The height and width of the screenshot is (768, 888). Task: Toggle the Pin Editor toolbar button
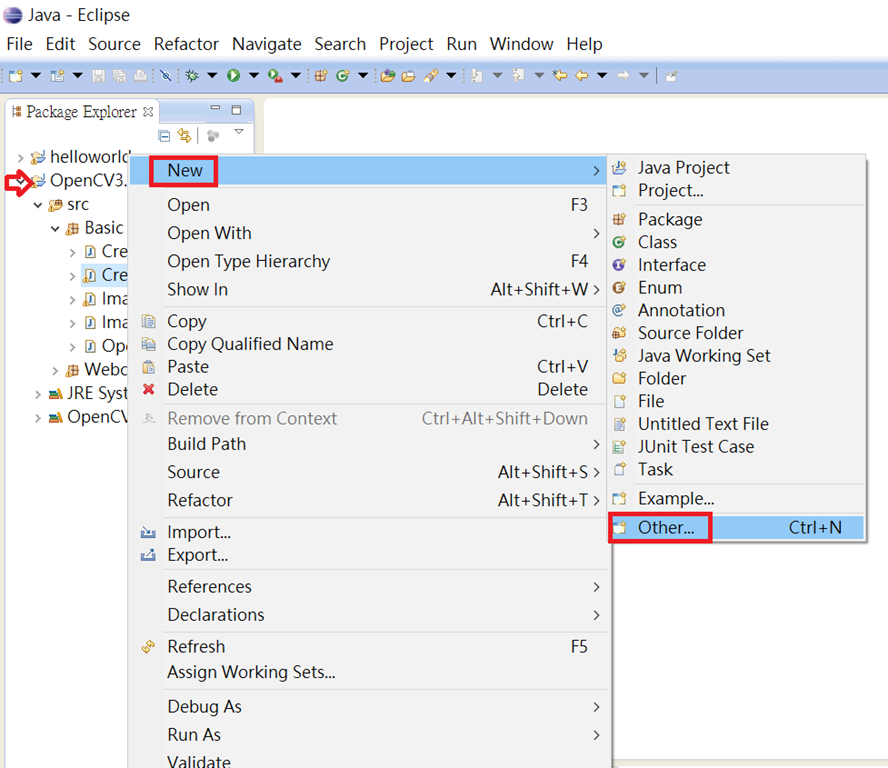point(671,76)
